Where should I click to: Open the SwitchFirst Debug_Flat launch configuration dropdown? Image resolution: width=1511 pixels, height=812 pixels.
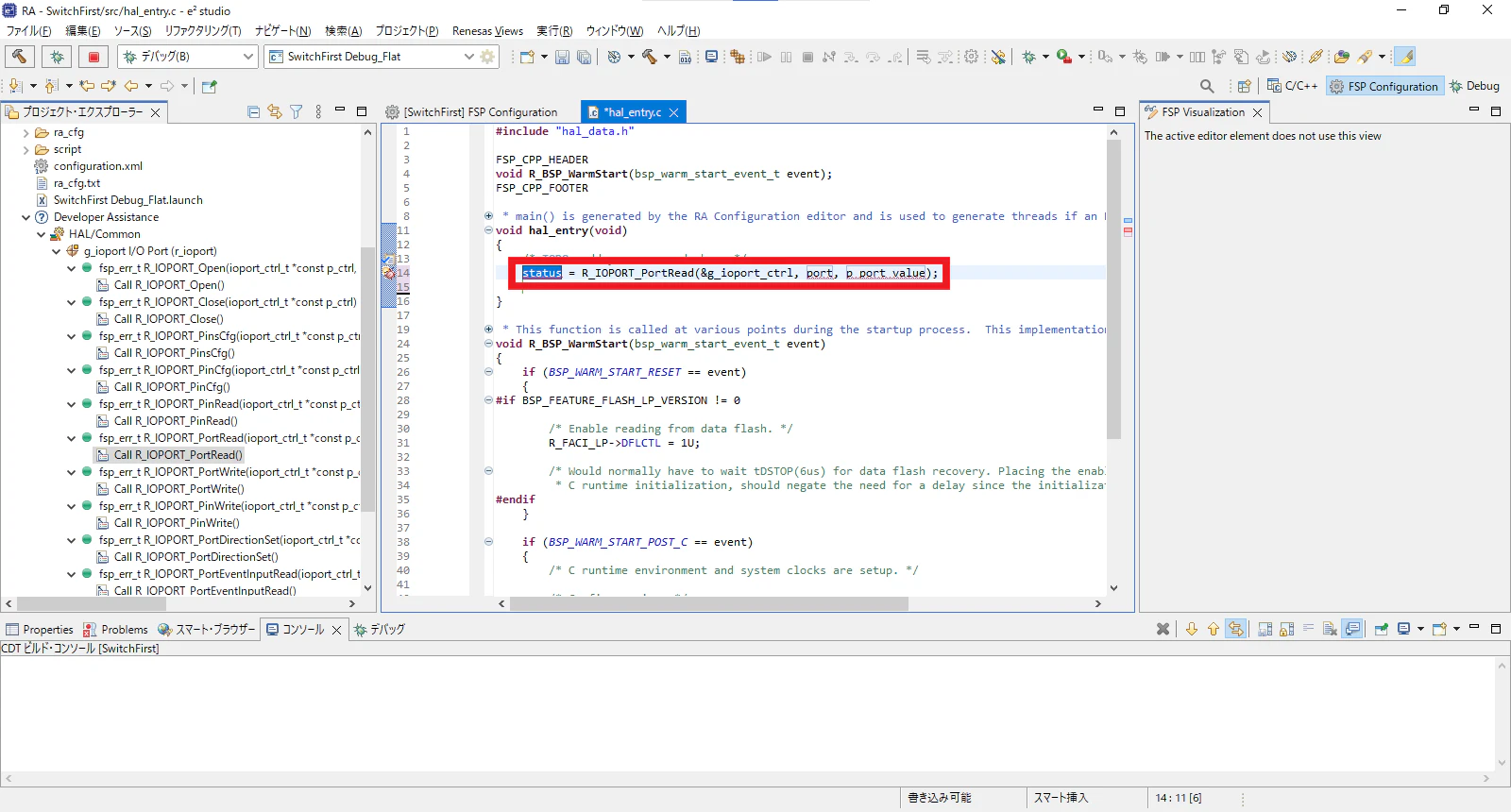(x=371, y=57)
